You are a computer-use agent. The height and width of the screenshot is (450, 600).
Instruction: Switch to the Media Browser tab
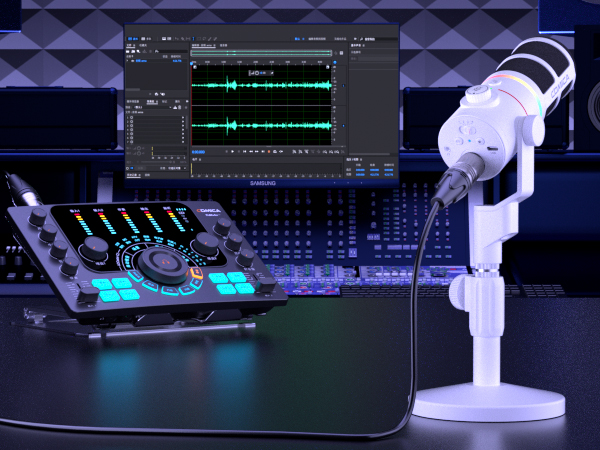(x=133, y=101)
